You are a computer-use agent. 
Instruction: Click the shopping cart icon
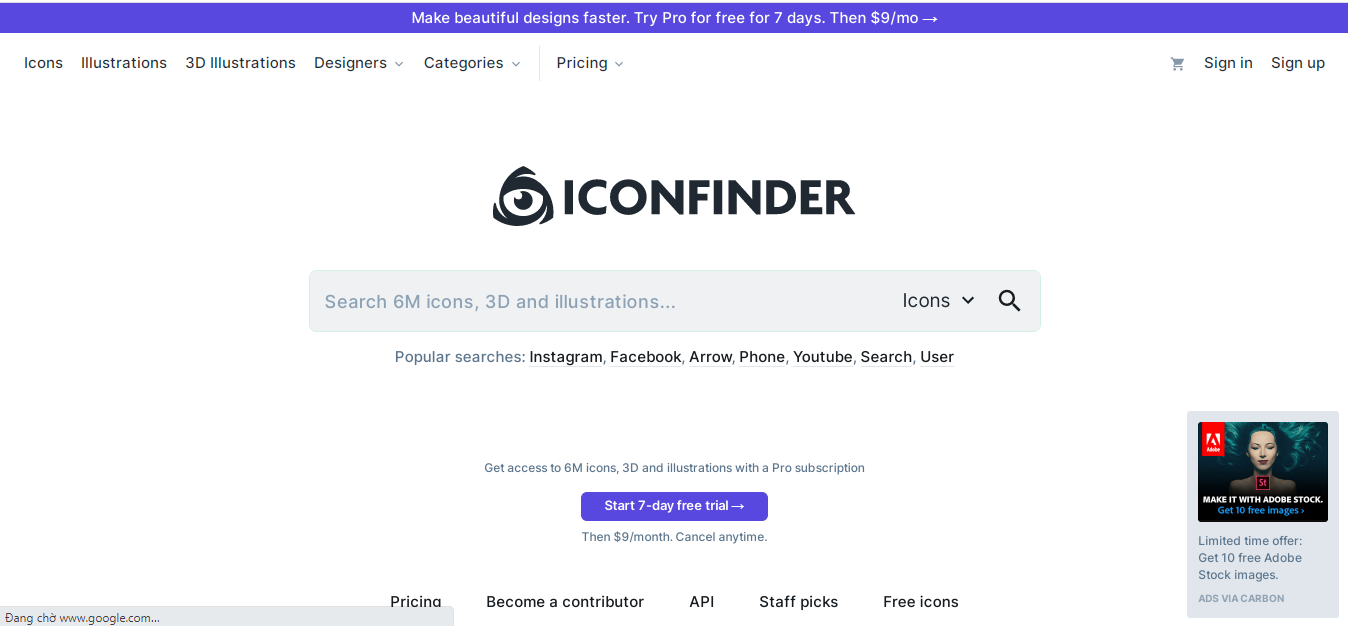(x=1177, y=64)
